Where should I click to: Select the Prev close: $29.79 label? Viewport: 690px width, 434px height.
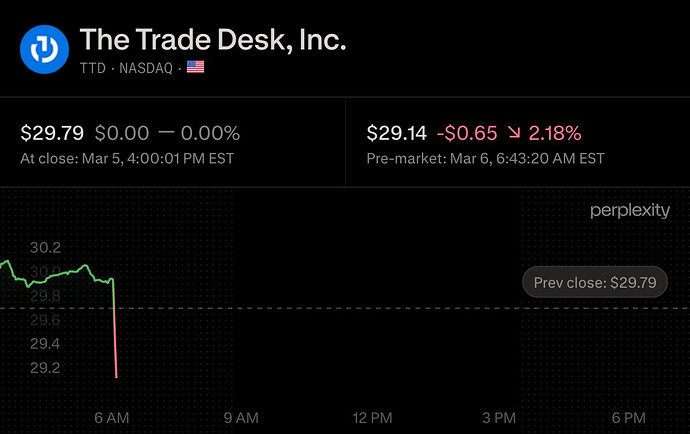[x=594, y=283]
